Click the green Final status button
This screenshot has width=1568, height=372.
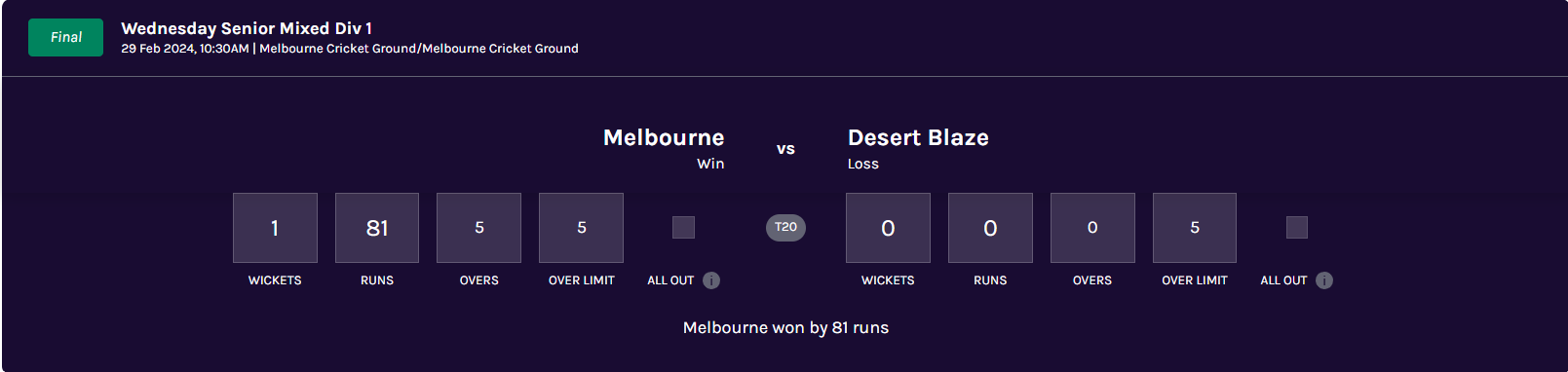pyautogui.click(x=65, y=37)
